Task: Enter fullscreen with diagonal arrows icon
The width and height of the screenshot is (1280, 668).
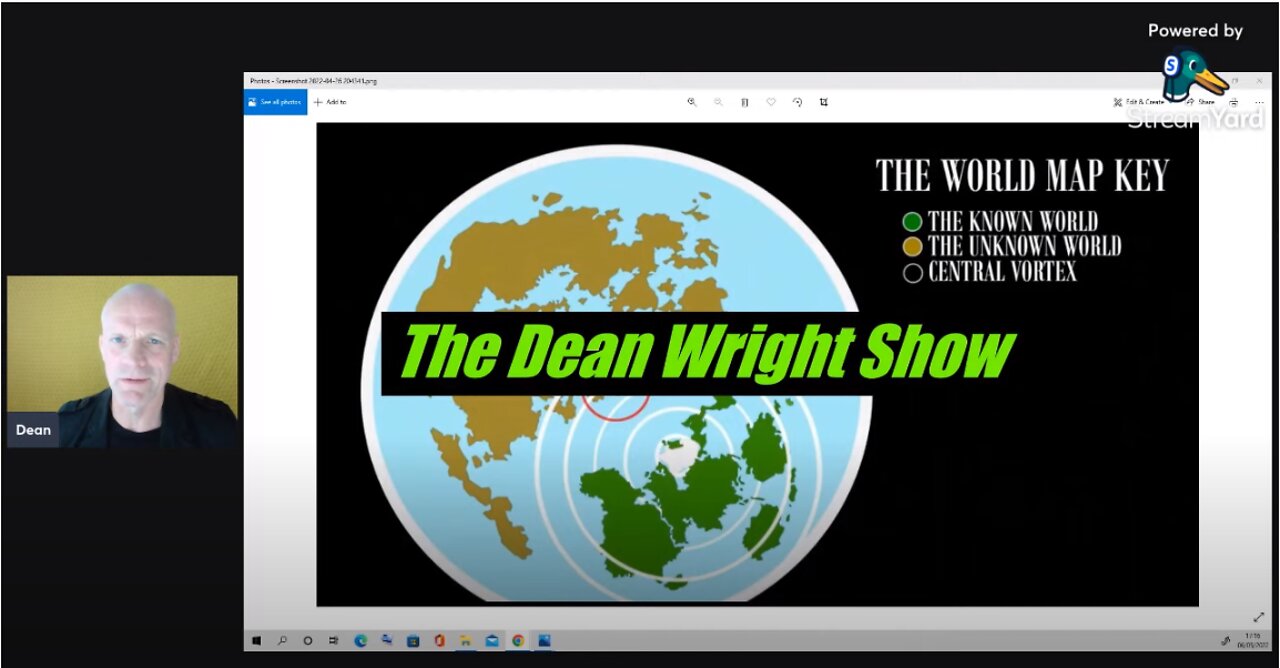Action: coord(1258,618)
